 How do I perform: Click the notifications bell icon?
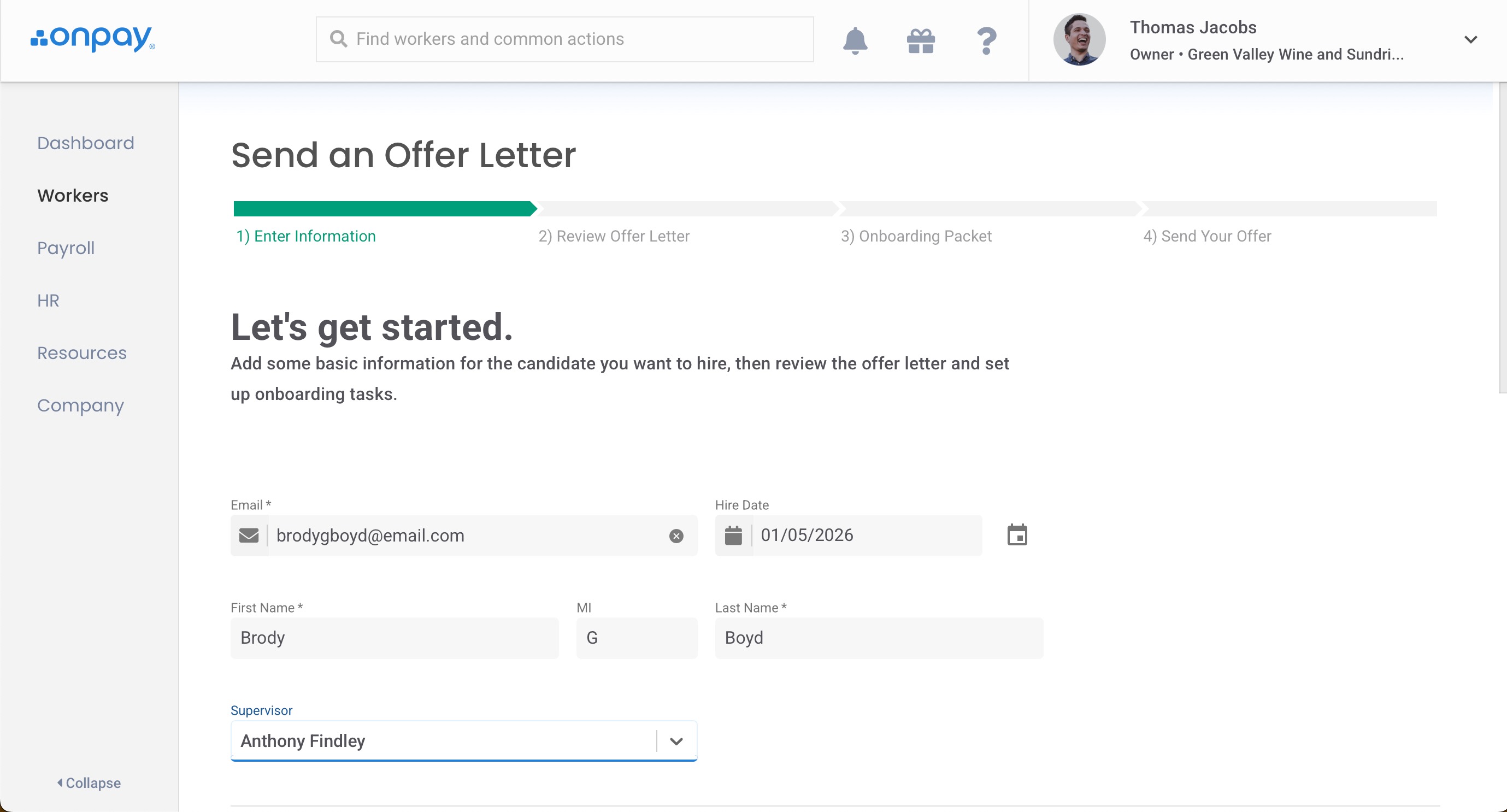click(x=855, y=40)
